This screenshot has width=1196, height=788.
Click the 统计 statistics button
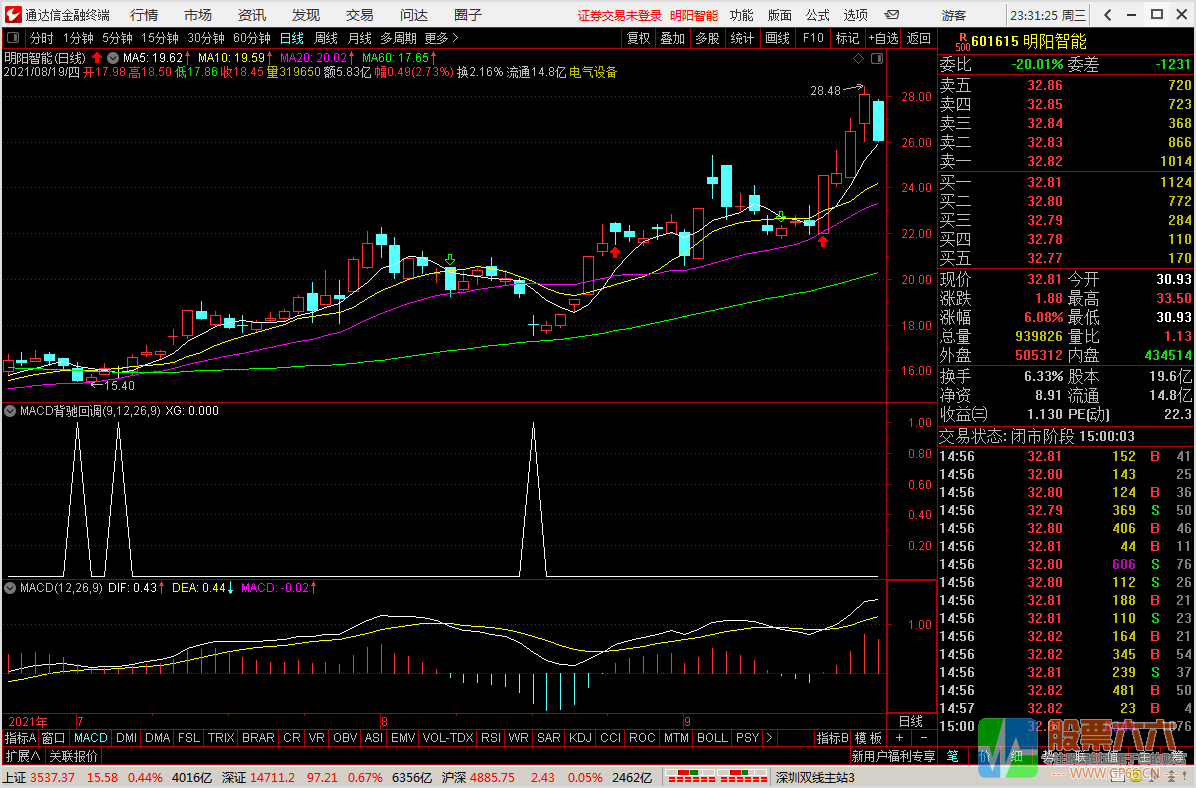(742, 37)
